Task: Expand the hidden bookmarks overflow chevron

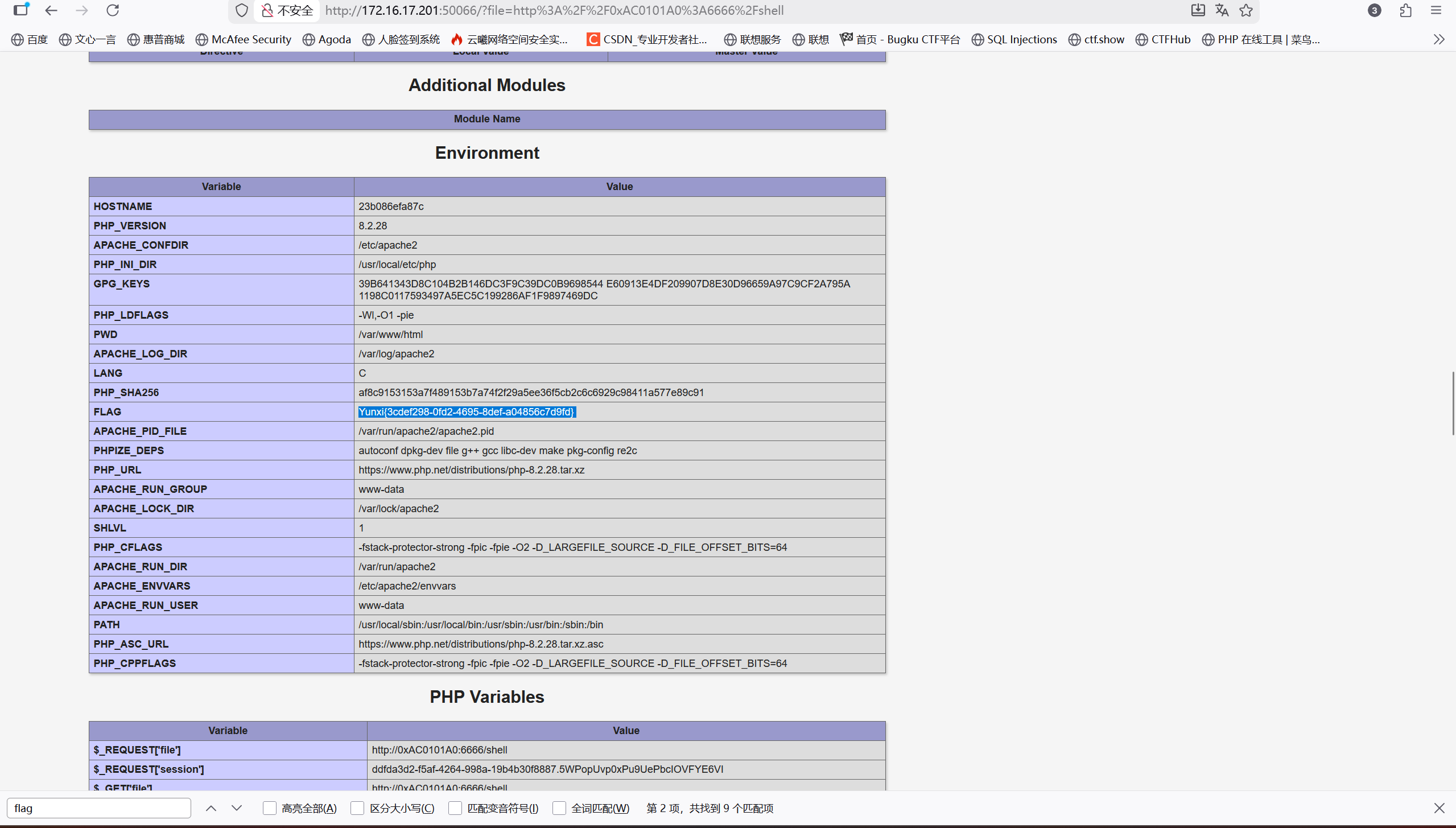Action: 1438,39
